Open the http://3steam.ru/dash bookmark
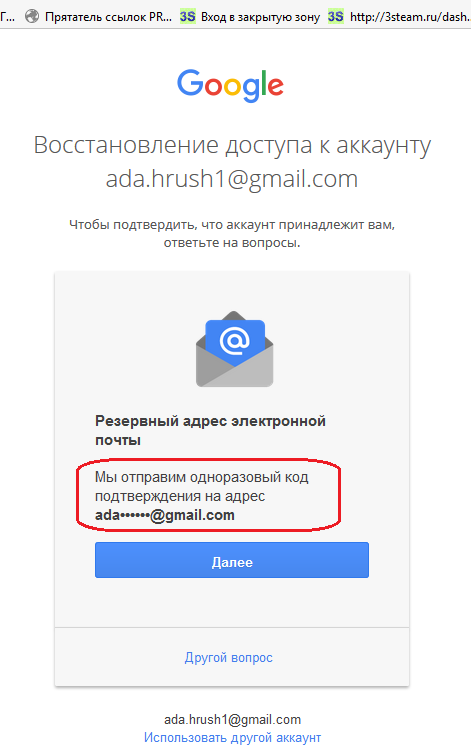Image resolution: width=471 pixels, height=753 pixels. click(410, 17)
